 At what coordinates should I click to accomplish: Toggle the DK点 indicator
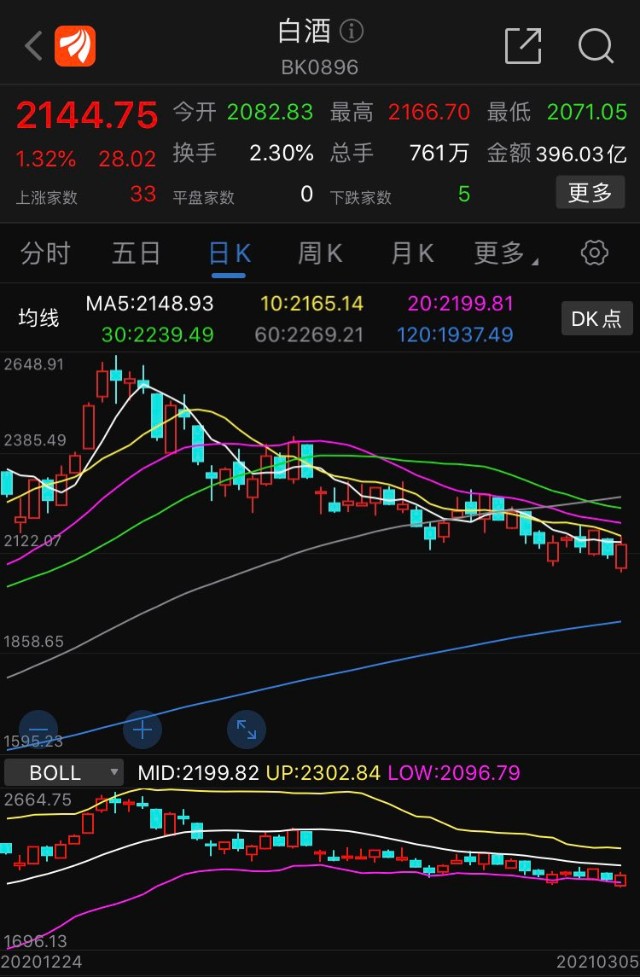tap(596, 318)
